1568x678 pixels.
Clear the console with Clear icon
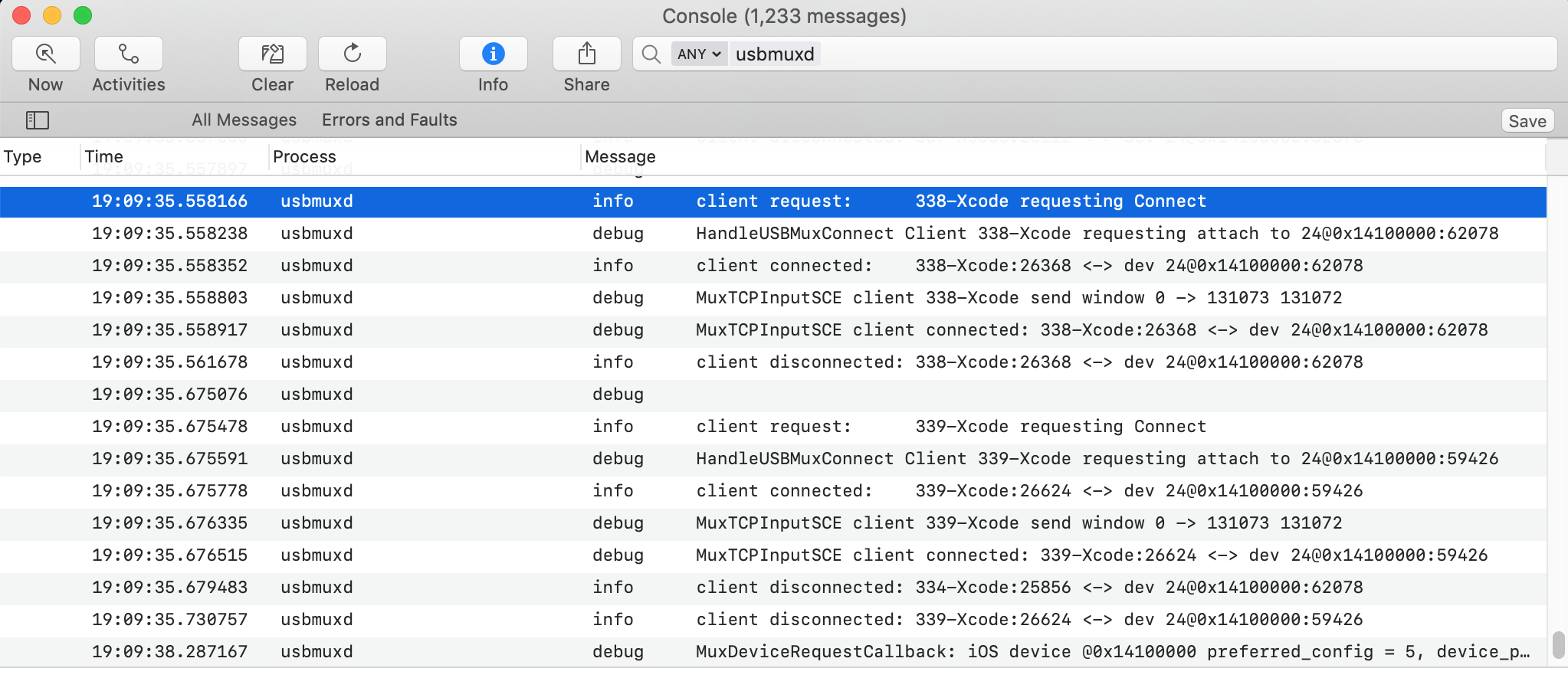(273, 54)
